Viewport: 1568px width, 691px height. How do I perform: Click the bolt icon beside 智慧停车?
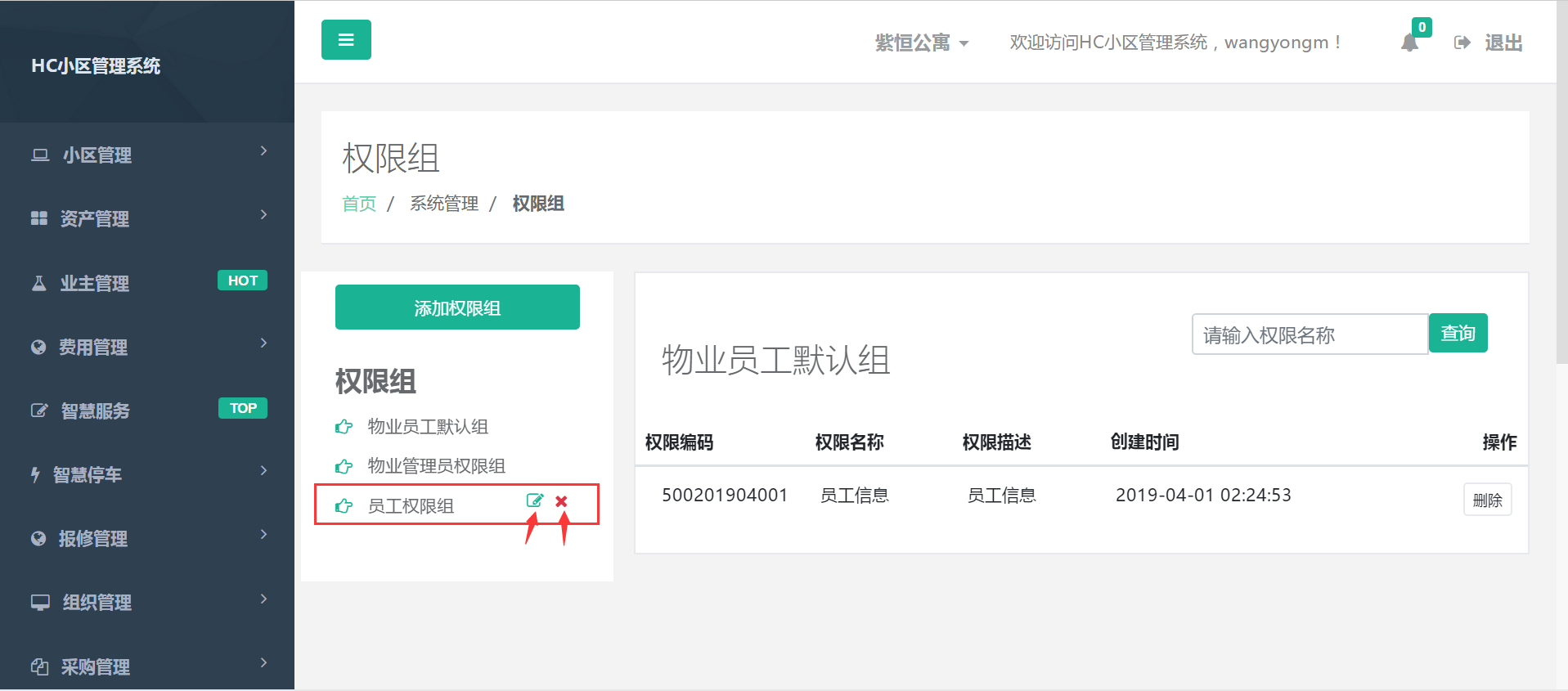tap(35, 474)
